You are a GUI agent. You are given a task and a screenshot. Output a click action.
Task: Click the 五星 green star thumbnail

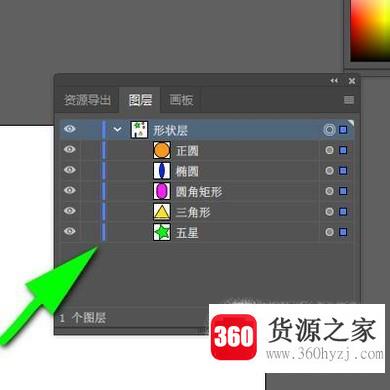(x=162, y=232)
